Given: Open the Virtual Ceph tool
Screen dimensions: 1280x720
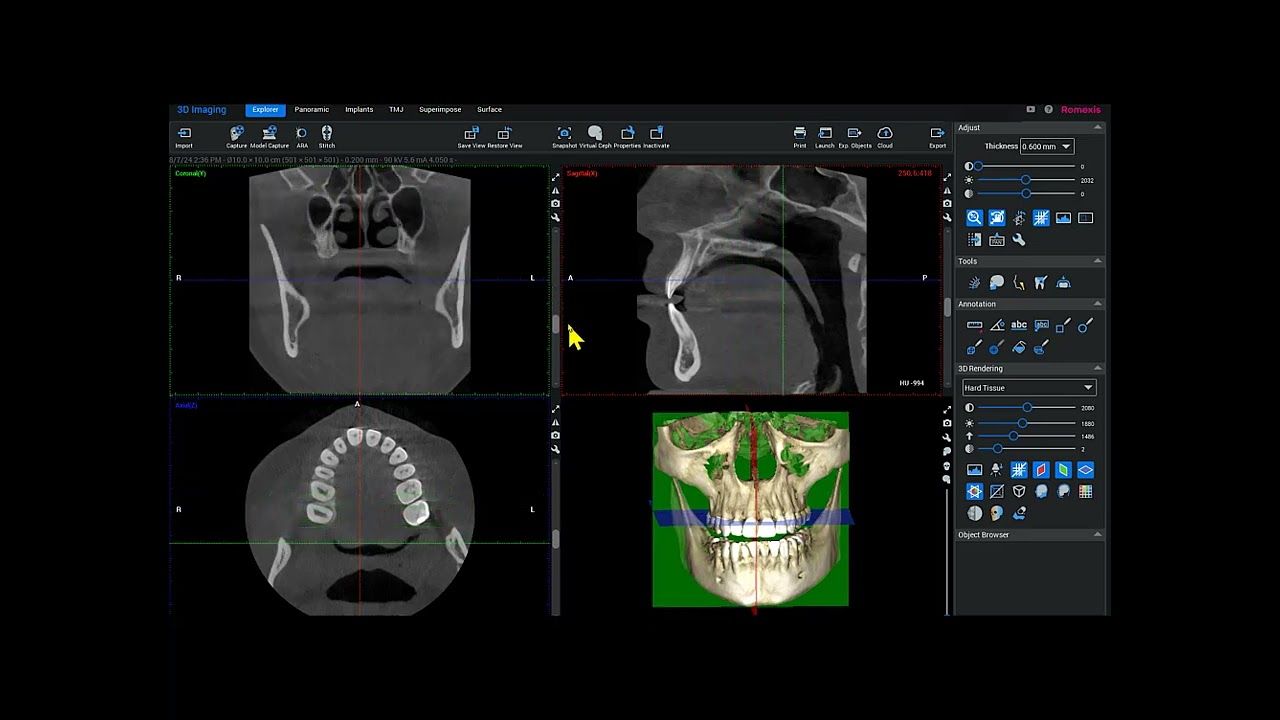Looking at the screenshot, I should [x=595, y=134].
